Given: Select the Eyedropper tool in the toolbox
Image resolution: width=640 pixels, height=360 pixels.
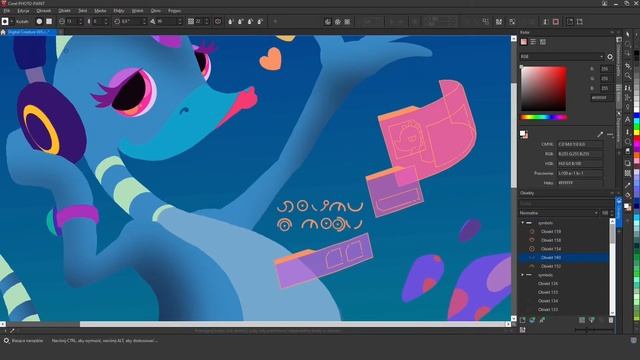Looking at the screenshot, I should (628, 185).
